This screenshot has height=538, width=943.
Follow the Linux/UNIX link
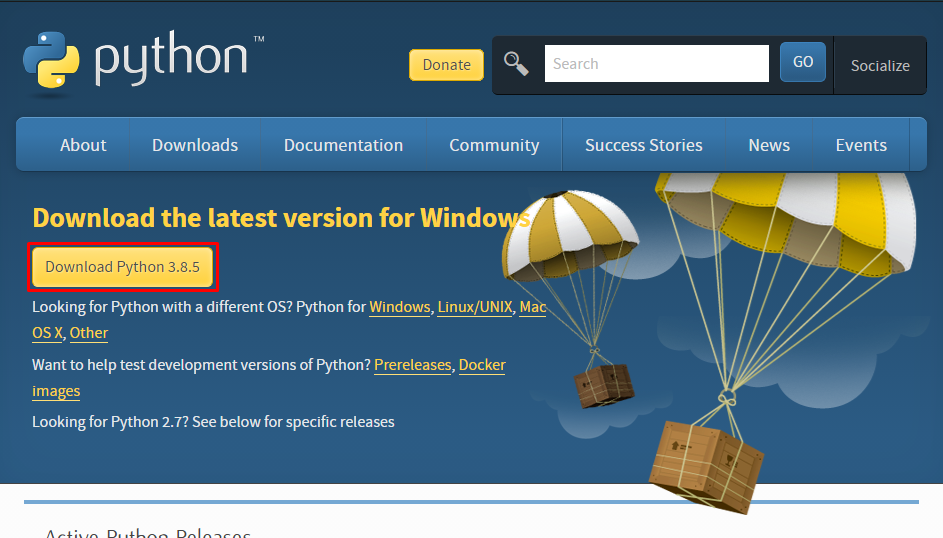click(x=475, y=307)
